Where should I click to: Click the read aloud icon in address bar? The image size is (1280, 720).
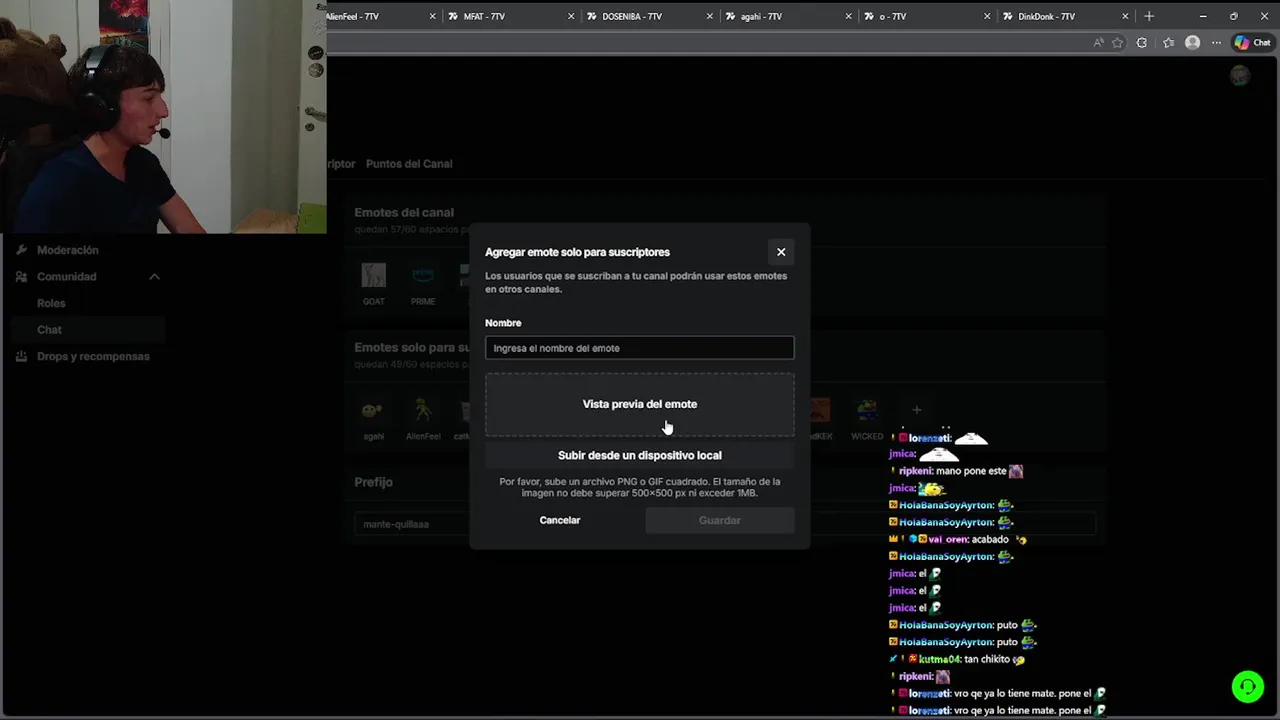click(1098, 43)
